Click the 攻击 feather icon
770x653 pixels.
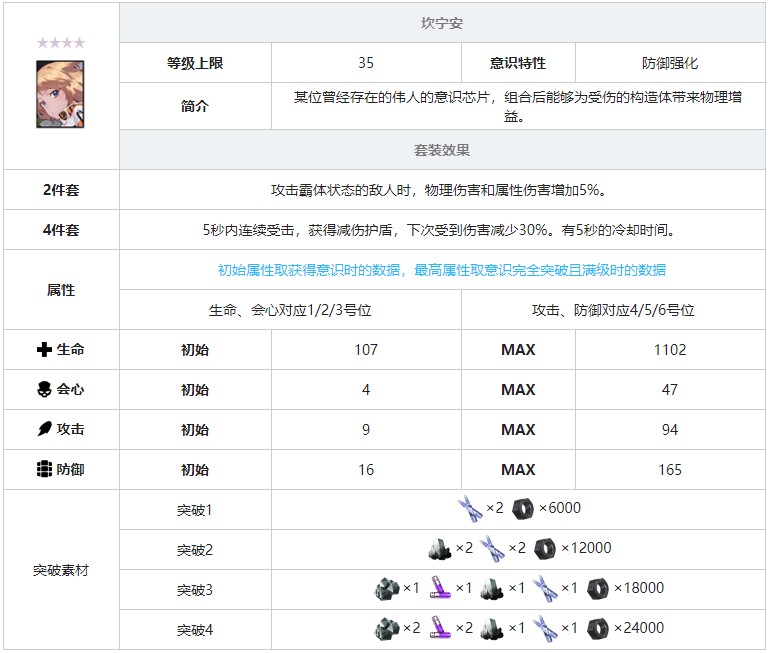coord(44,429)
